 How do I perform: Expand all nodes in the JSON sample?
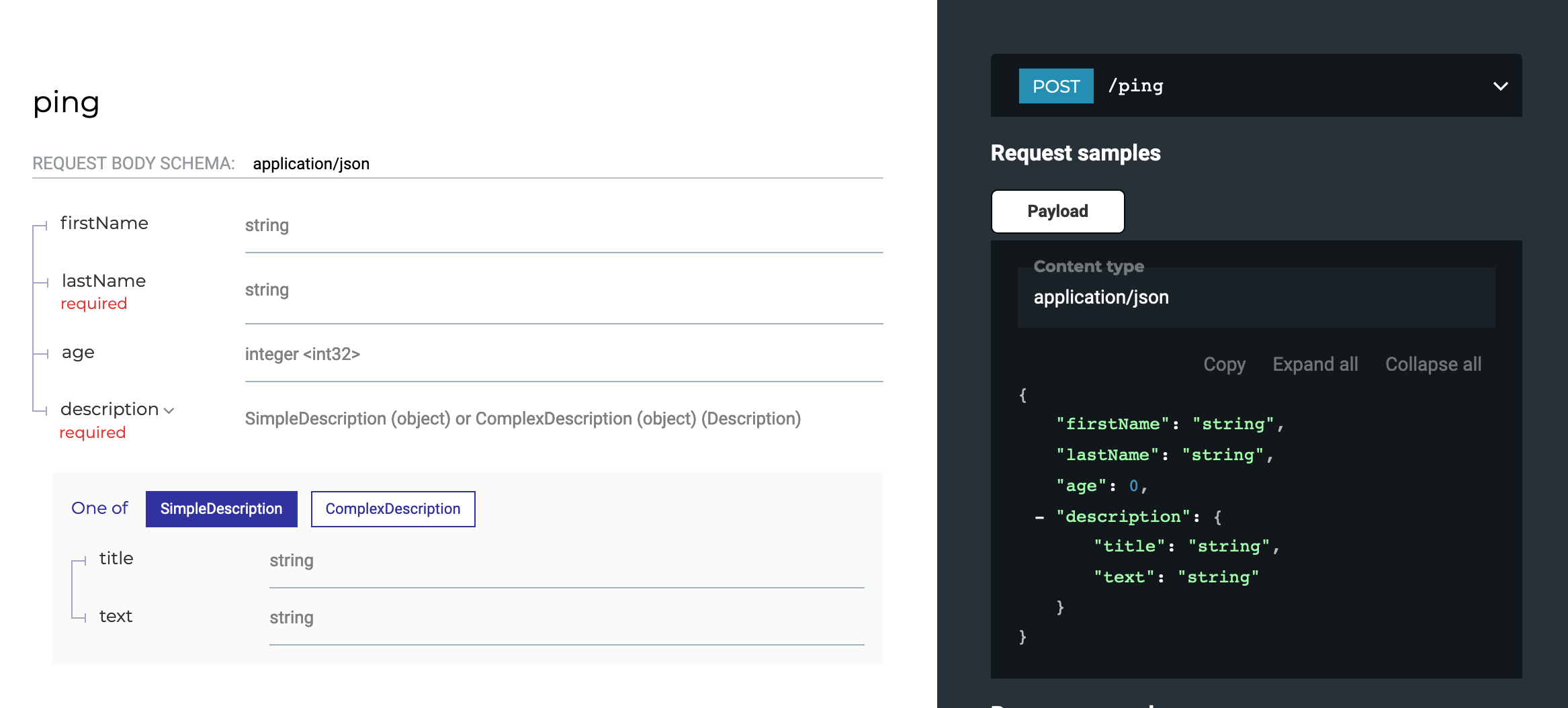click(x=1315, y=363)
